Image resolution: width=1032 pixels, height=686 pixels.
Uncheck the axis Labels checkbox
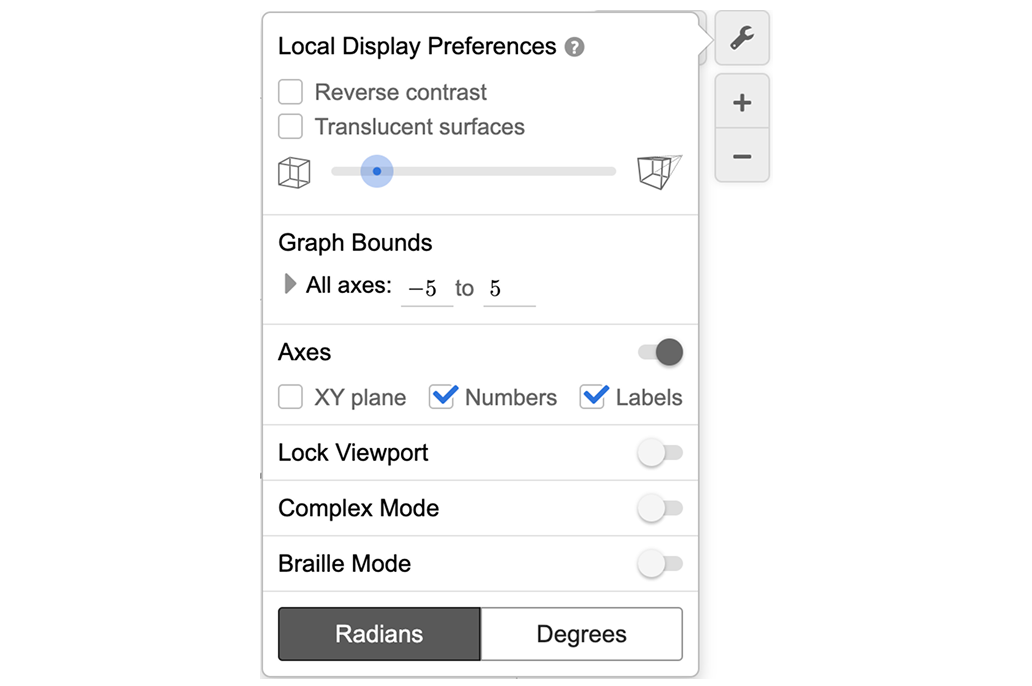tap(593, 398)
